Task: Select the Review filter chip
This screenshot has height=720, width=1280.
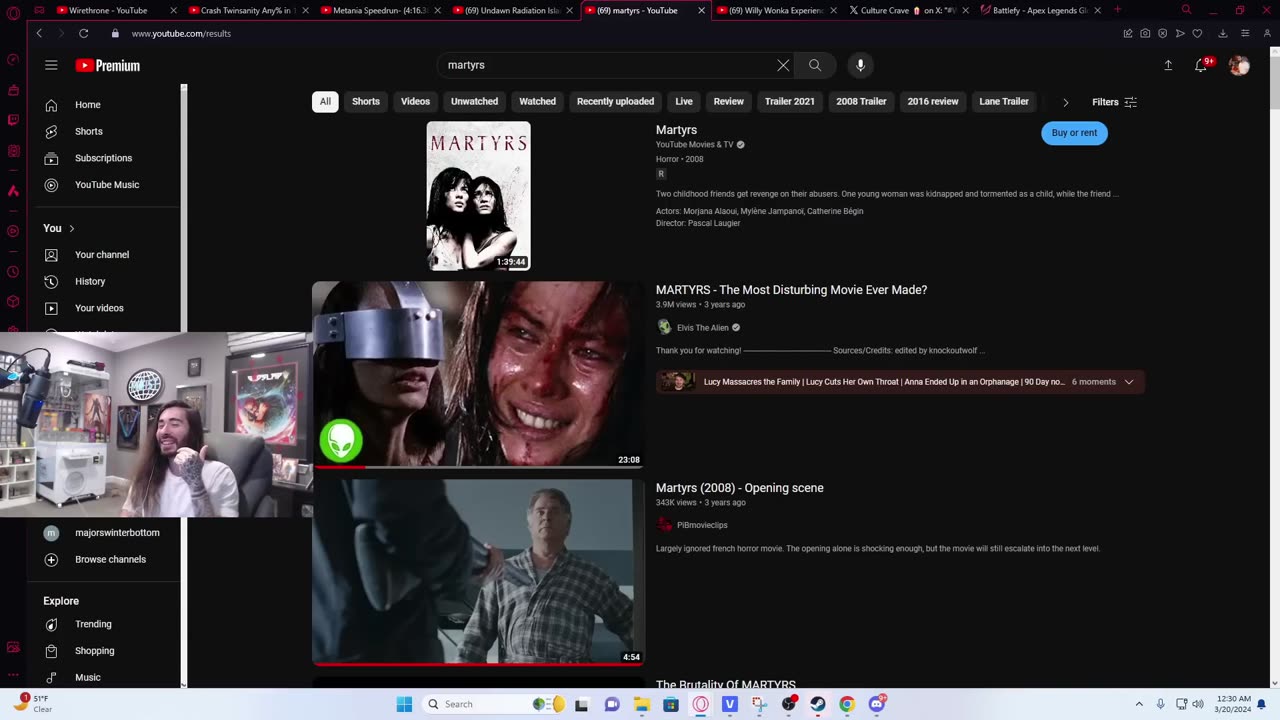Action: tap(728, 101)
